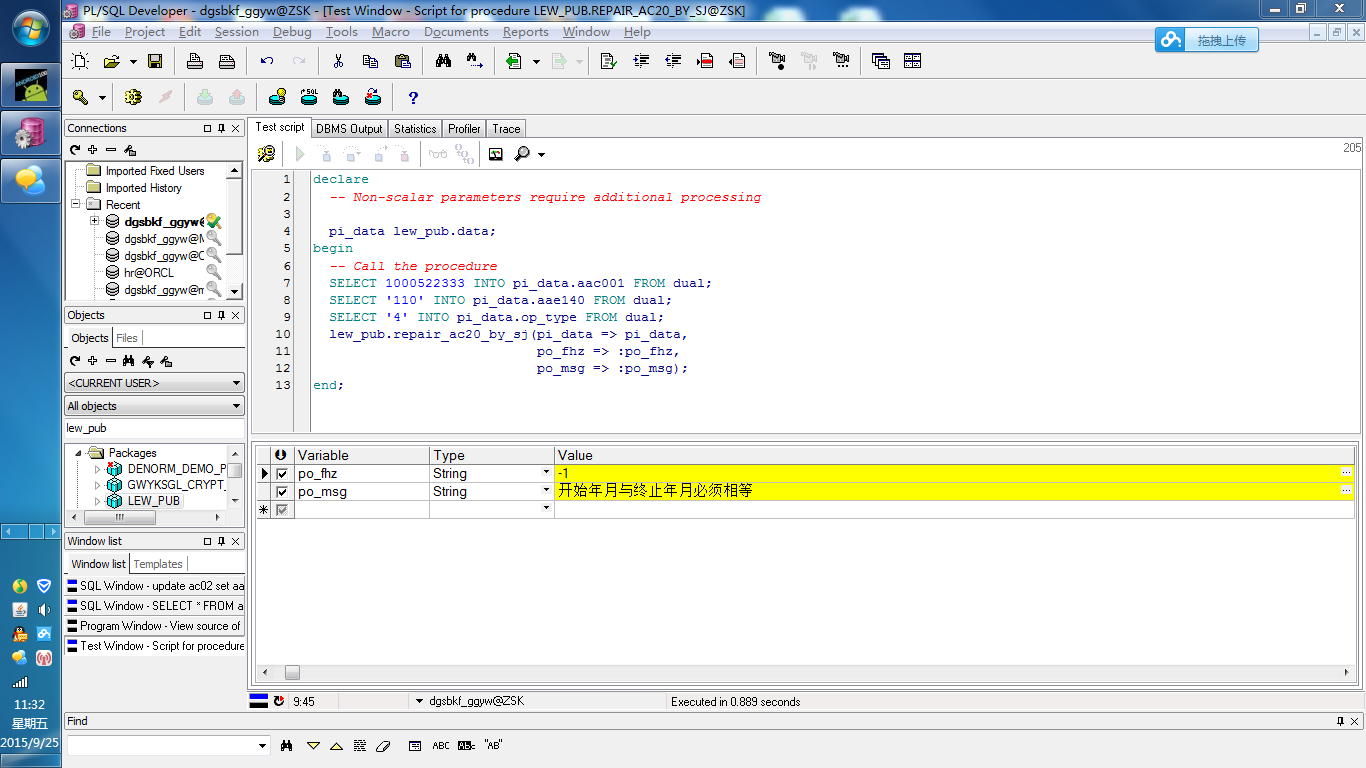Screen dimensions: 1366x768
Task: Switch to the Profiler tab
Action: tap(464, 129)
